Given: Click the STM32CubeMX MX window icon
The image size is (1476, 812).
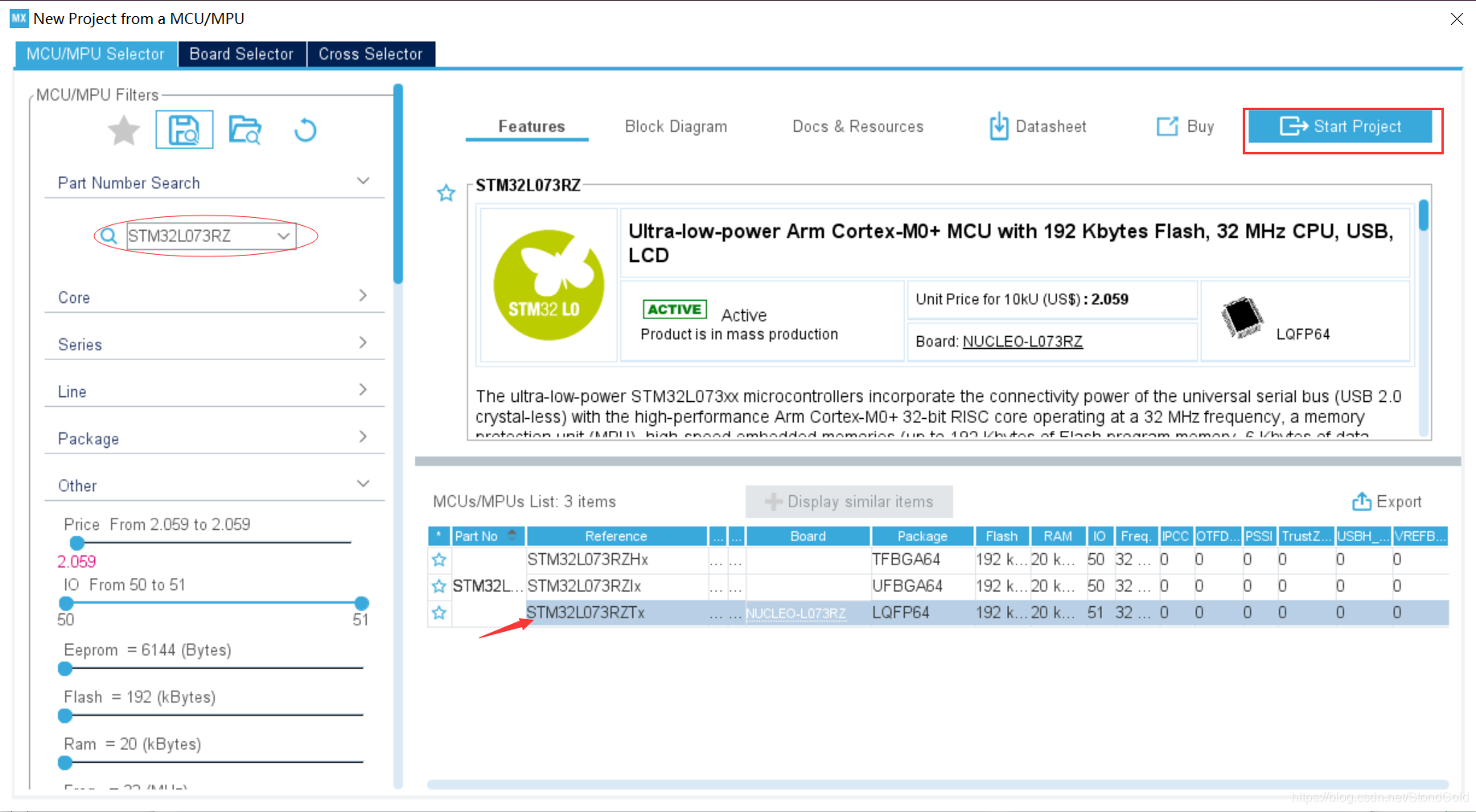Looking at the screenshot, I should point(19,18).
